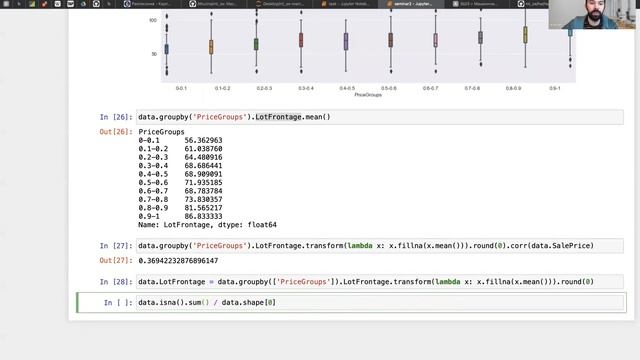Image resolution: width=640 pixels, height=360 pixels.
Task: Open the first GitHub browser tab
Action: pos(214,4)
